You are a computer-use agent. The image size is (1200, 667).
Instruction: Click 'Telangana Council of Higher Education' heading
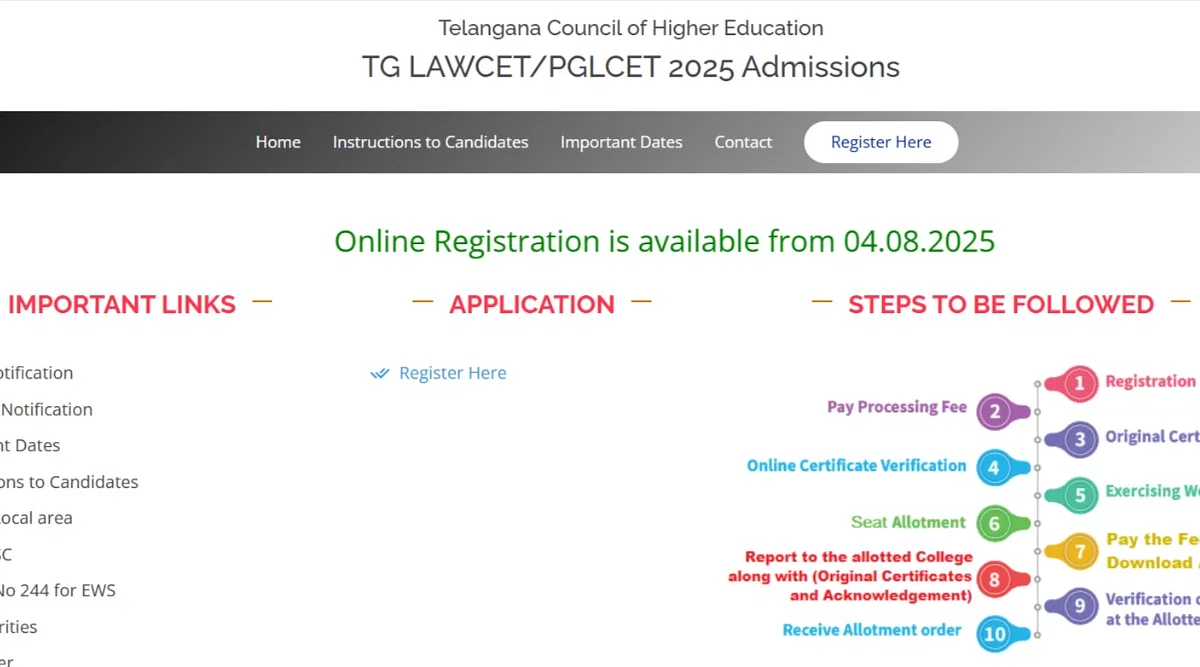(631, 28)
